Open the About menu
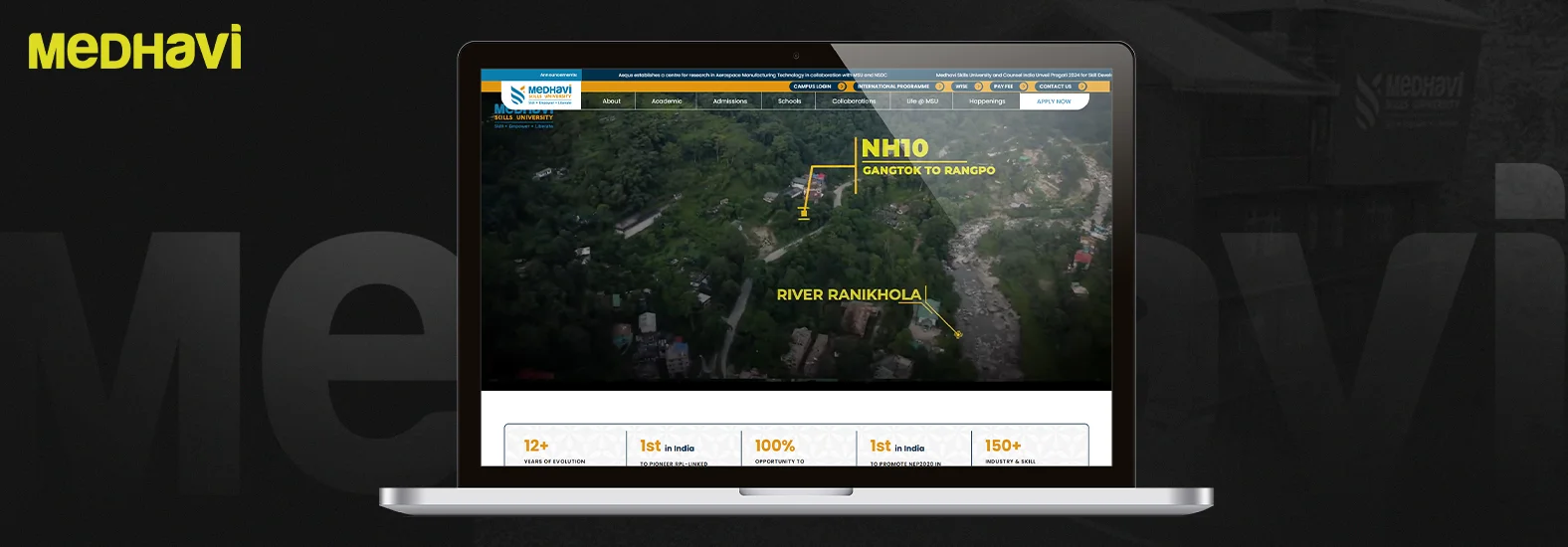Image resolution: width=1568 pixels, height=547 pixels. tap(611, 101)
